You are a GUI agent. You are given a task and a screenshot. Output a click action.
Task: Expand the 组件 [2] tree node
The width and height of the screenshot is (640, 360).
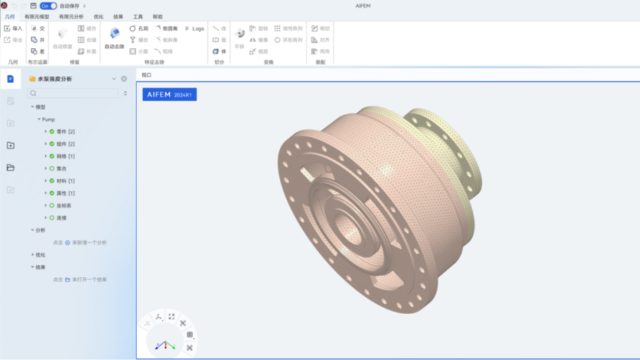point(46,144)
